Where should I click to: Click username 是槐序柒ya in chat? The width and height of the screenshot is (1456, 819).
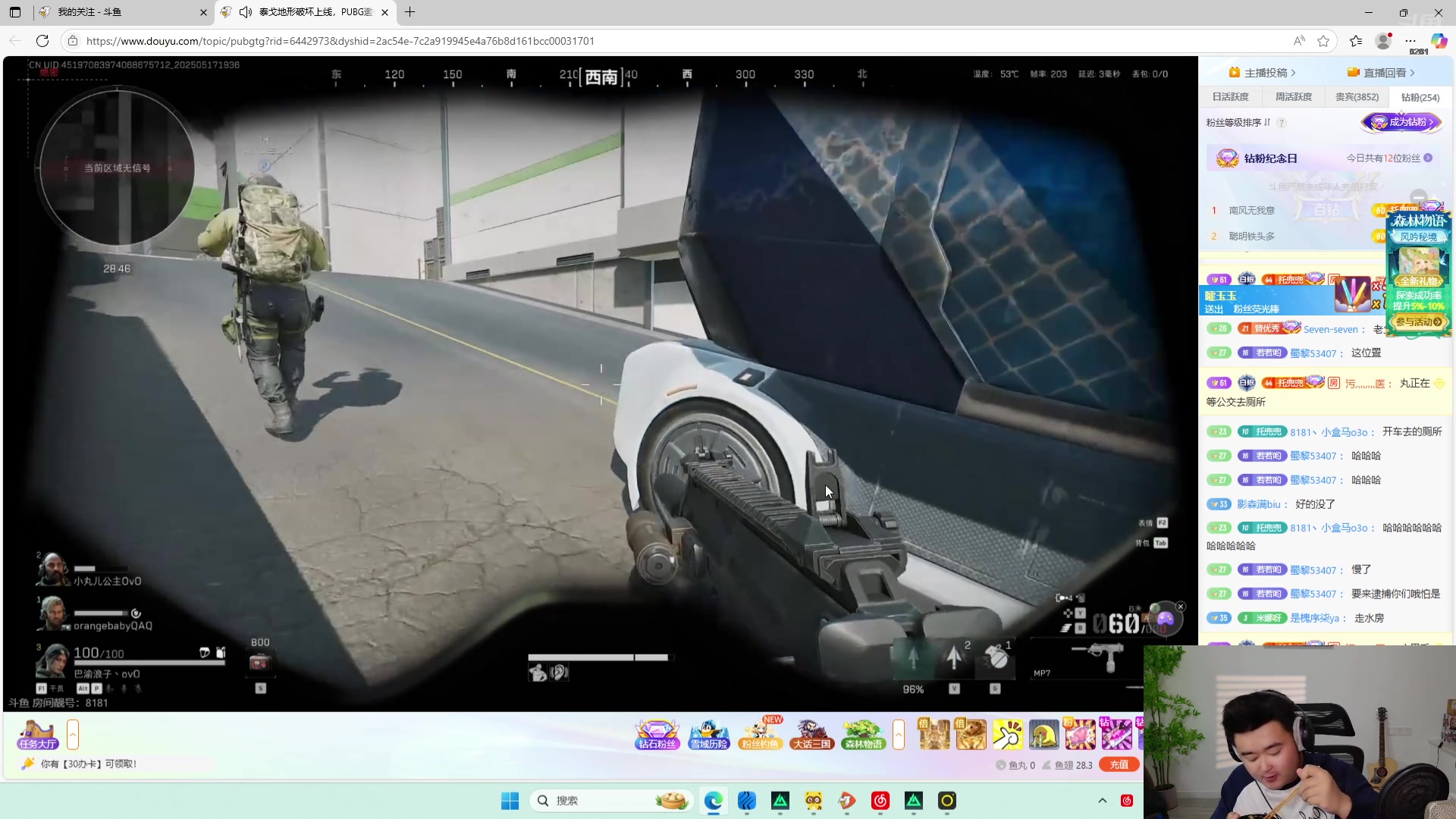point(1315,618)
